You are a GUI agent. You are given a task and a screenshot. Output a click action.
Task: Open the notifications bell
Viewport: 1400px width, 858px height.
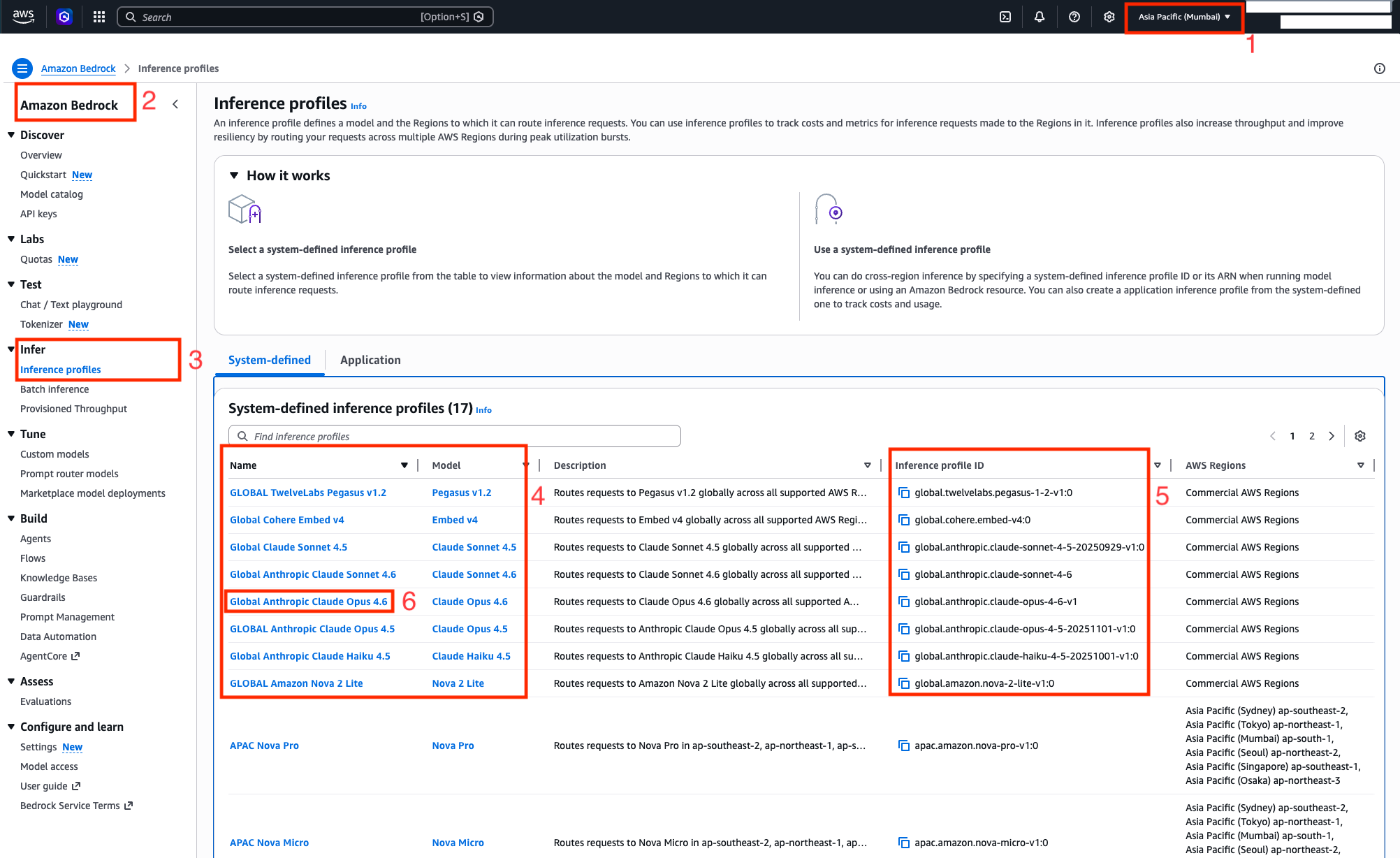pyautogui.click(x=1040, y=16)
